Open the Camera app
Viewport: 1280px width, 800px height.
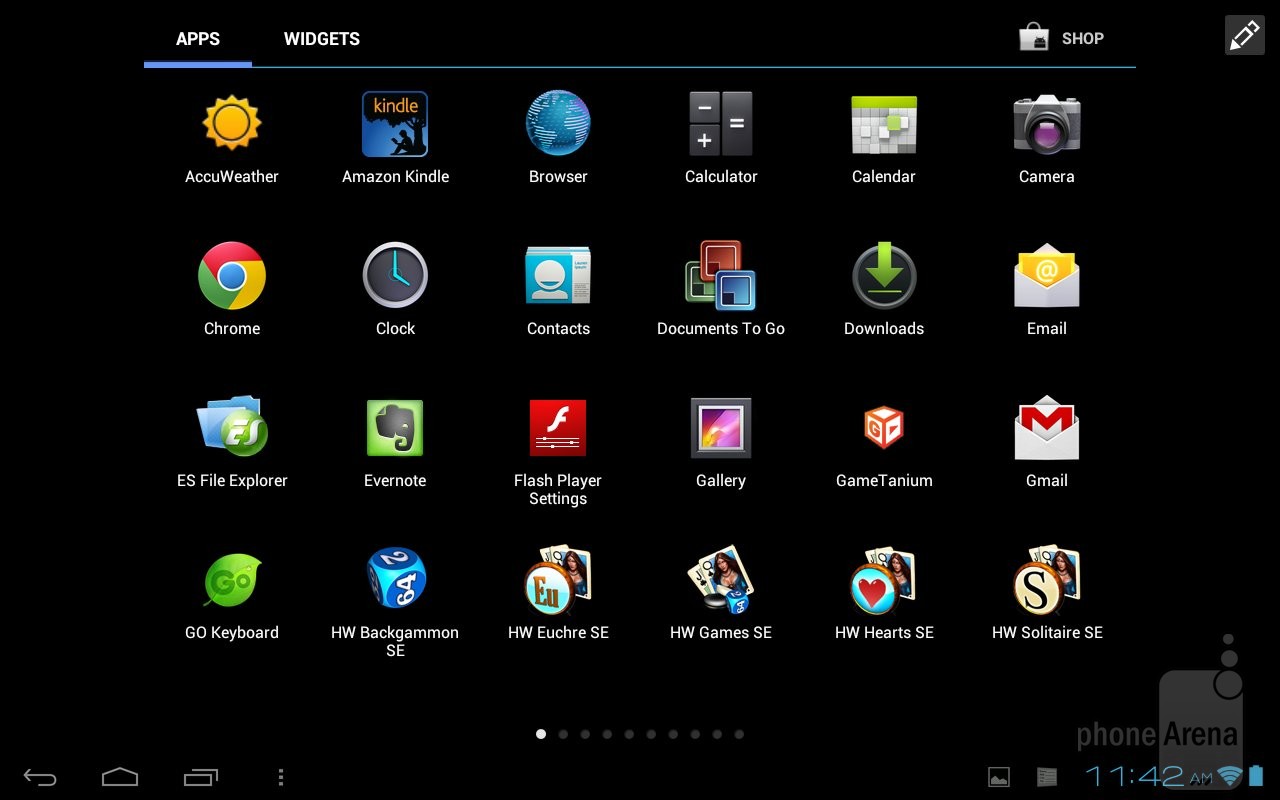pos(1047,125)
